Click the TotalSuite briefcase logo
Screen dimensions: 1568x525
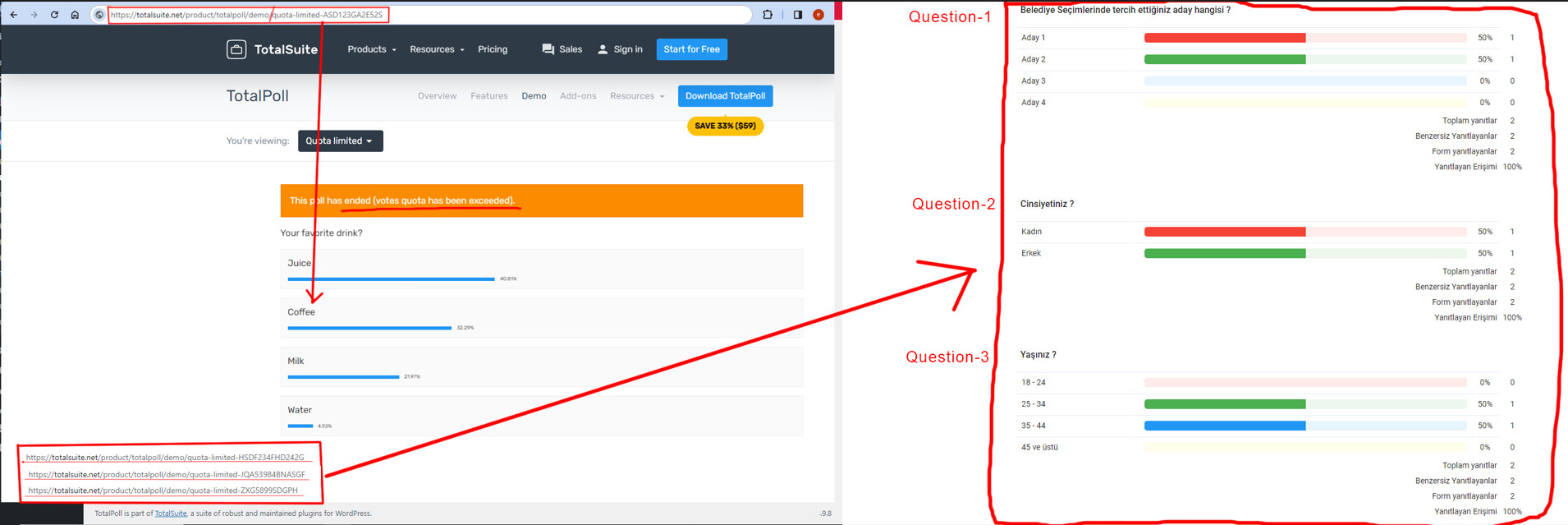(x=236, y=49)
